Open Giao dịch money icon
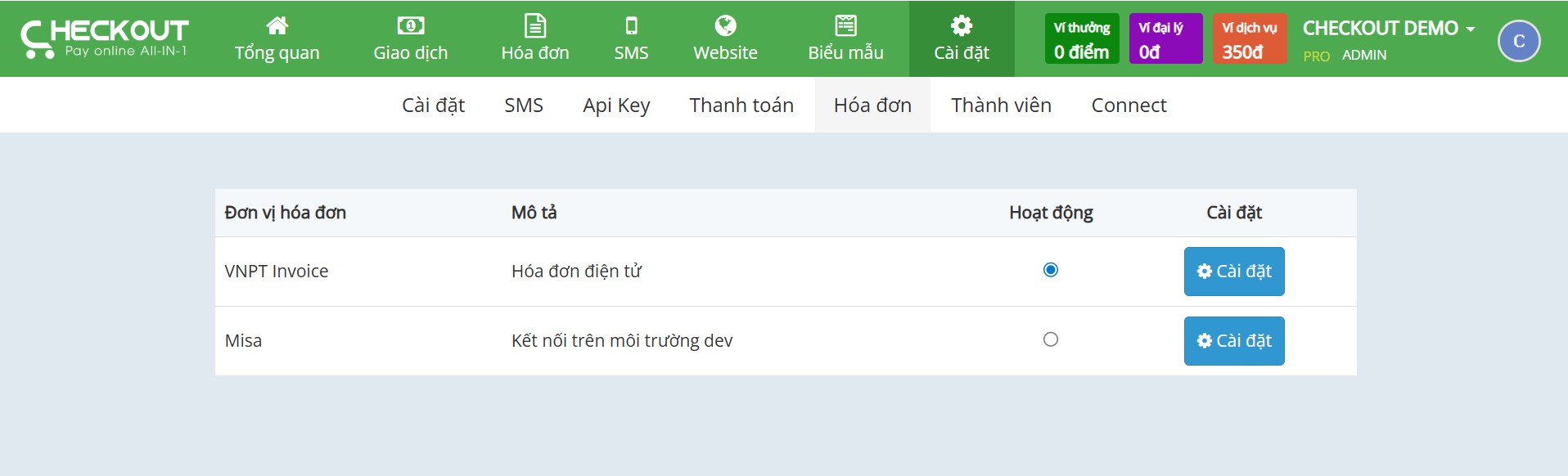The height and width of the screenshot is (476, 1568). pos(410,26)
